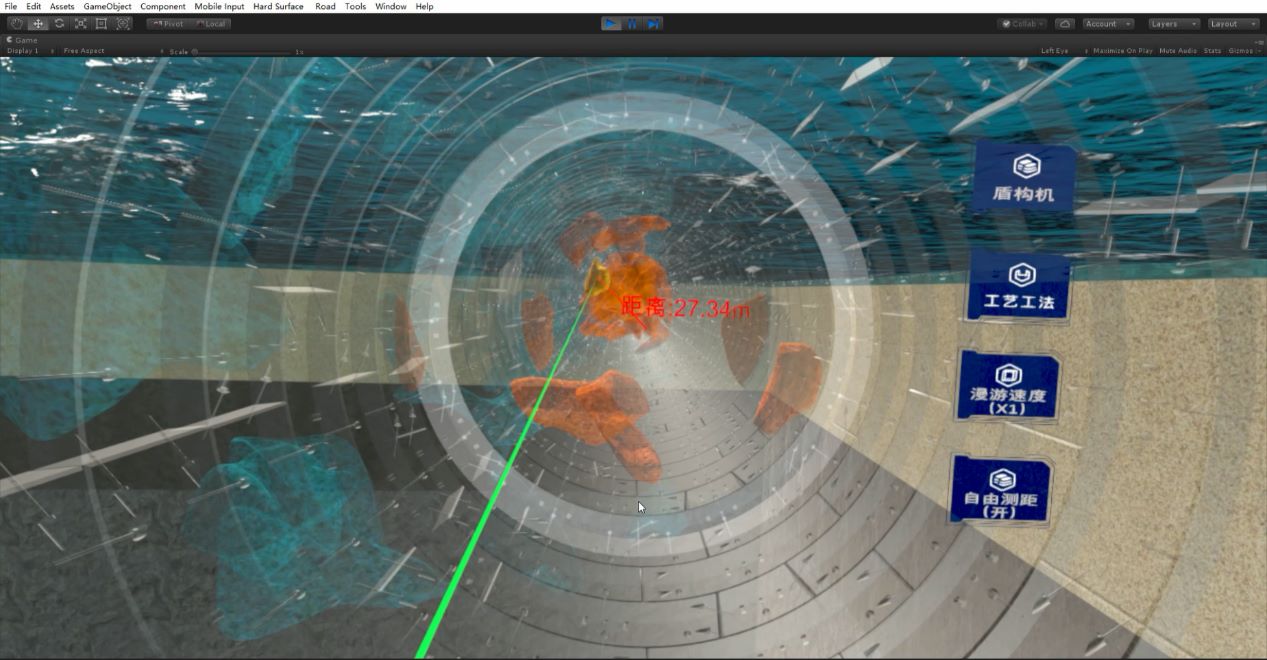The width and height of the screenshot is (1267, 660).
Task: Toggle Gizmos in Game view
Action: pos(1241,50)
